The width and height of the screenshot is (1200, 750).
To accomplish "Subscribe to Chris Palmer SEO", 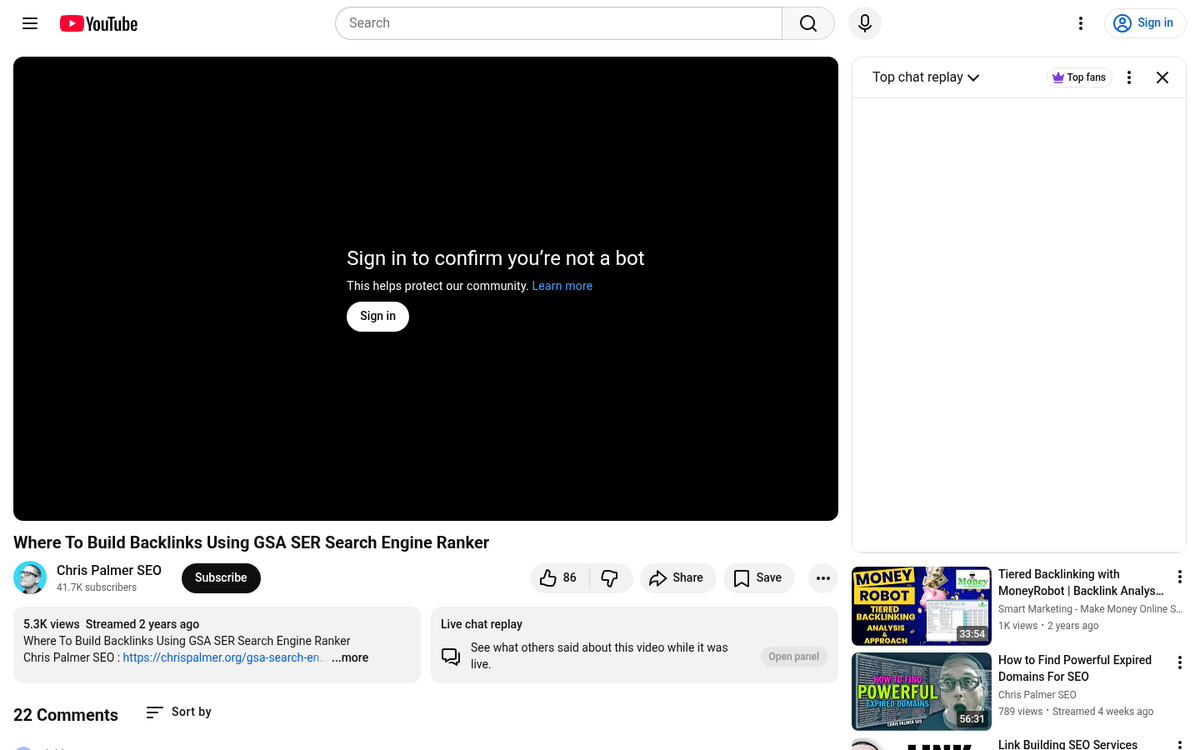I will 221,578.
